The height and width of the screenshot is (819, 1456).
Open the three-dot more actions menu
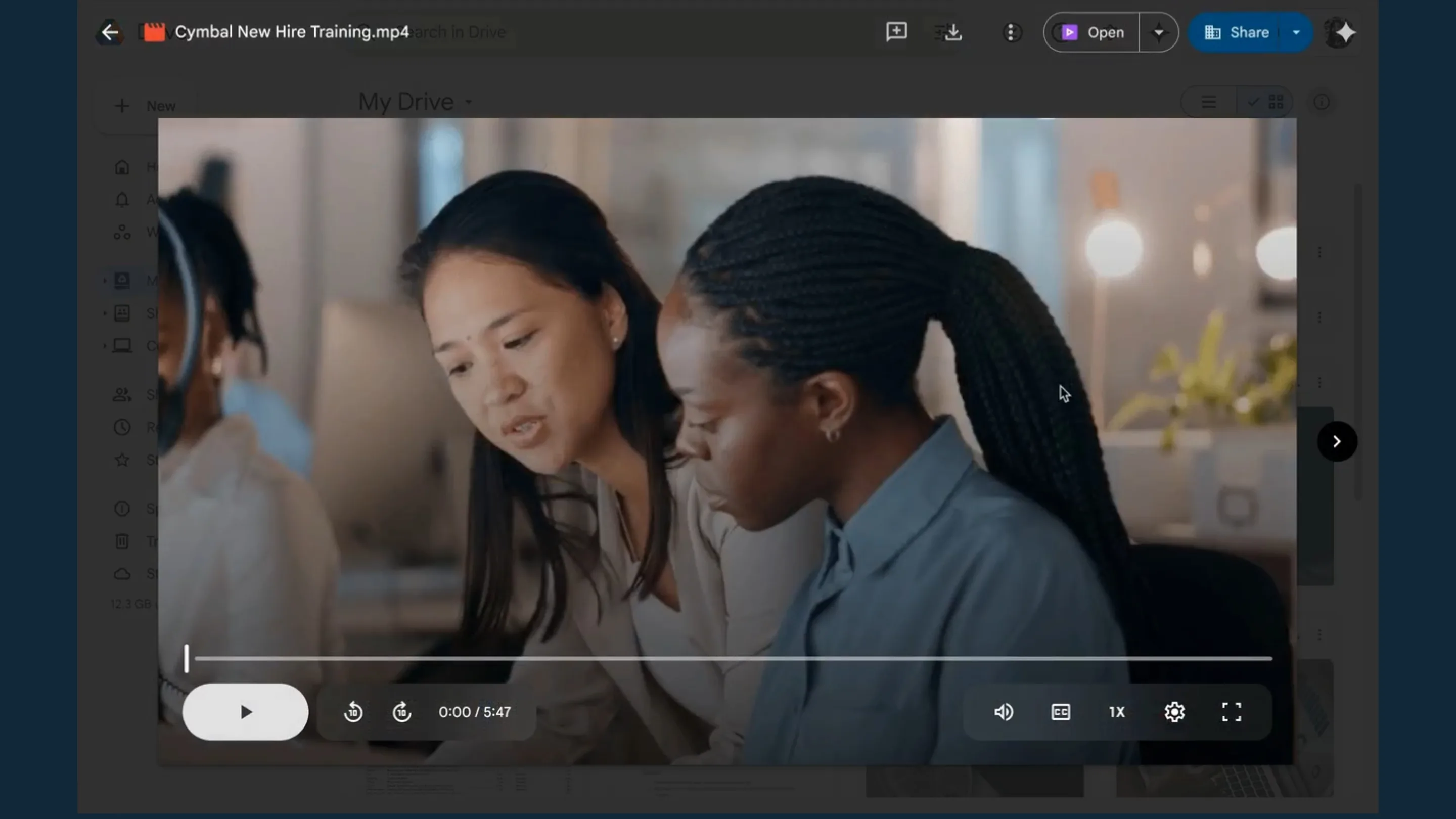(x=1012, y=32)
